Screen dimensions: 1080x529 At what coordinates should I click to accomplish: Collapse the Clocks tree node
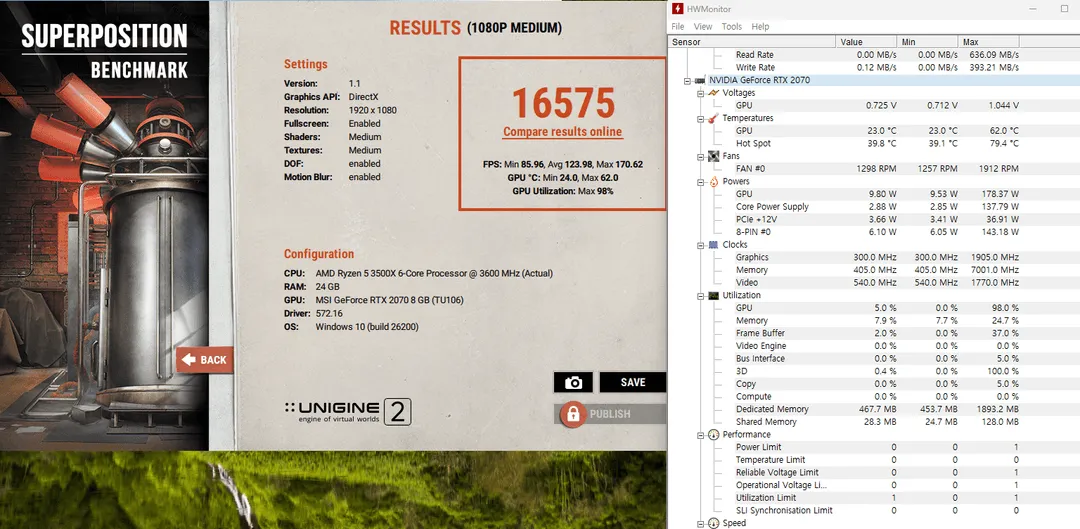(700, 245)
